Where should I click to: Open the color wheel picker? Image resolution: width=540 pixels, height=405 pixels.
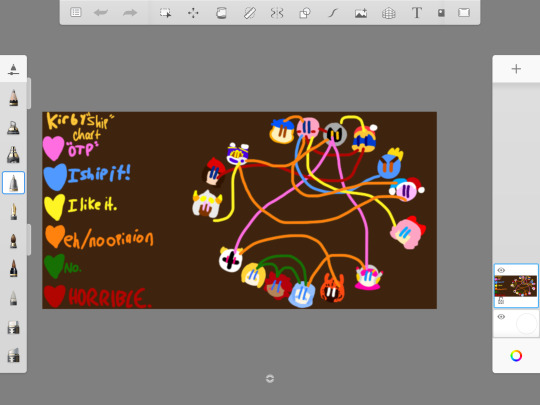pos(516,355)
